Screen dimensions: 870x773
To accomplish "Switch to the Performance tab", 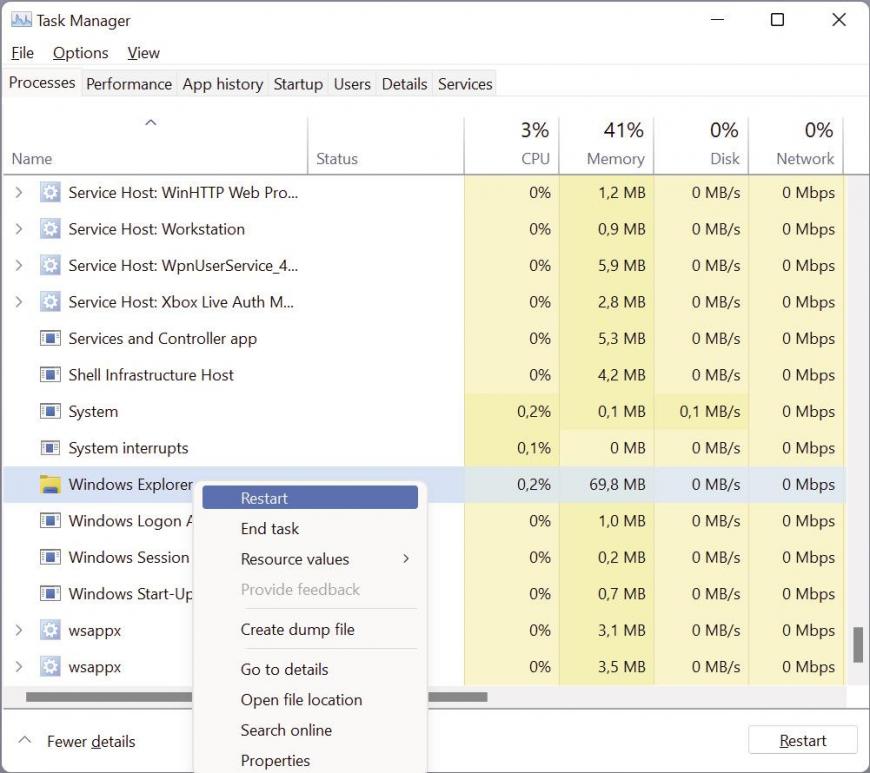I will 129,84.
